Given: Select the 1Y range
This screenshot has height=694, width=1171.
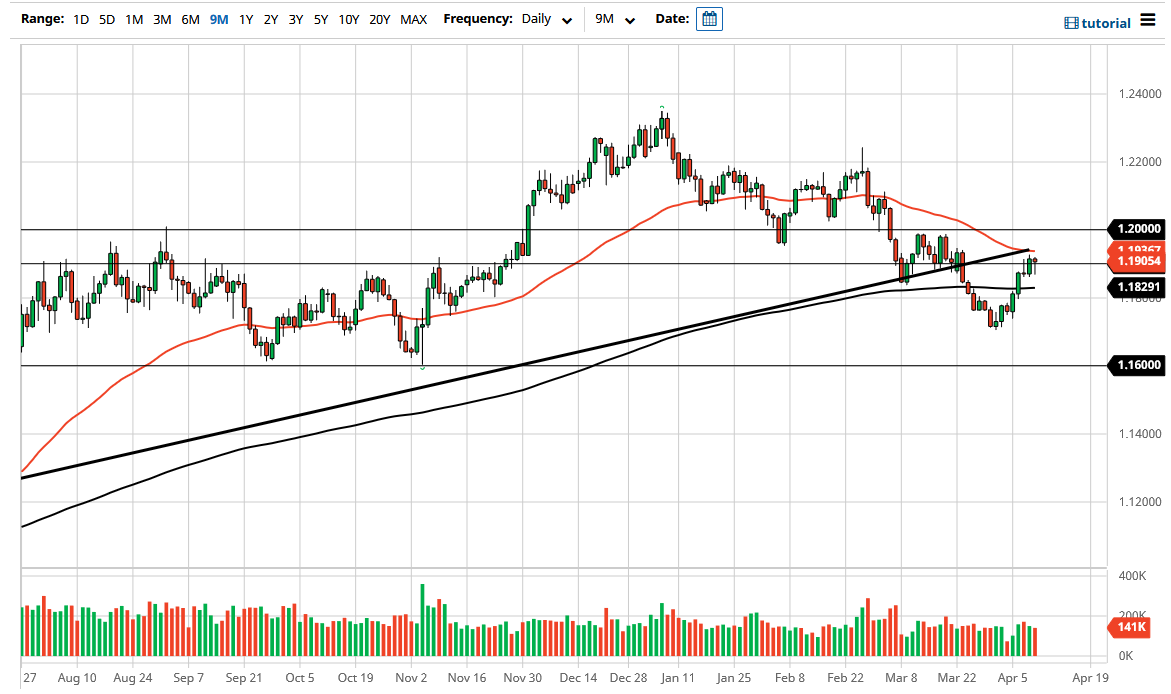Looking at the screenshot, I should point(246,19).
